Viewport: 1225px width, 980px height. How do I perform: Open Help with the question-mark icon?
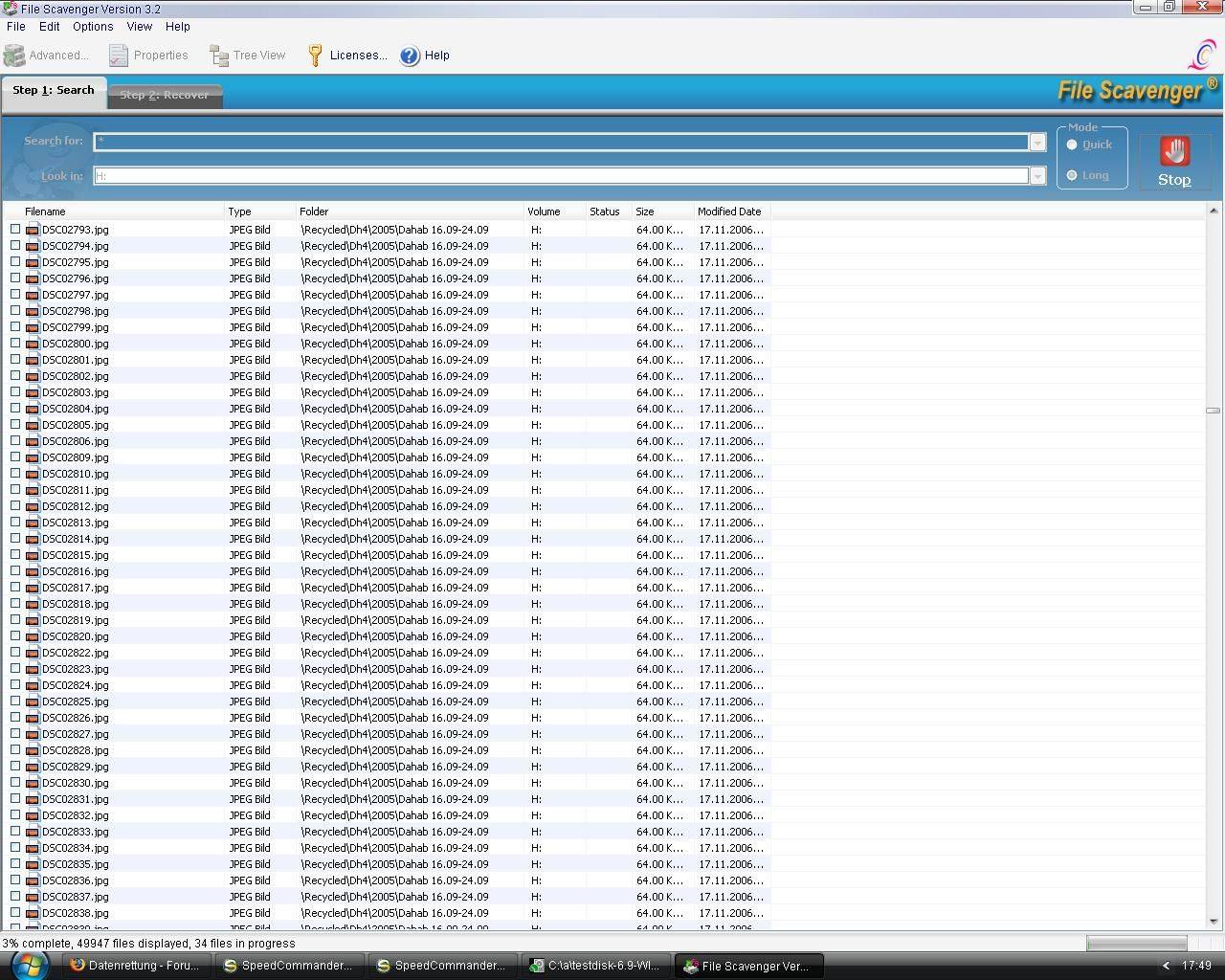point(410,56)
